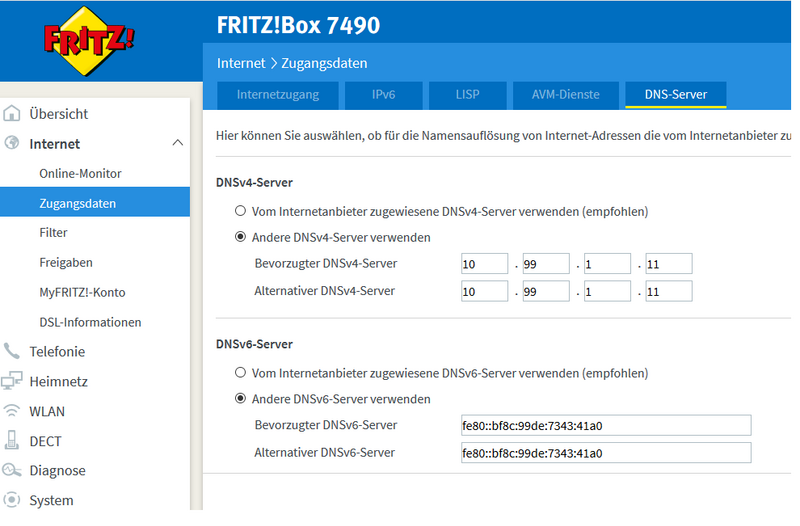Select provider-assigned DNSv6 server option
800x526 pixels.
[240, 373]
